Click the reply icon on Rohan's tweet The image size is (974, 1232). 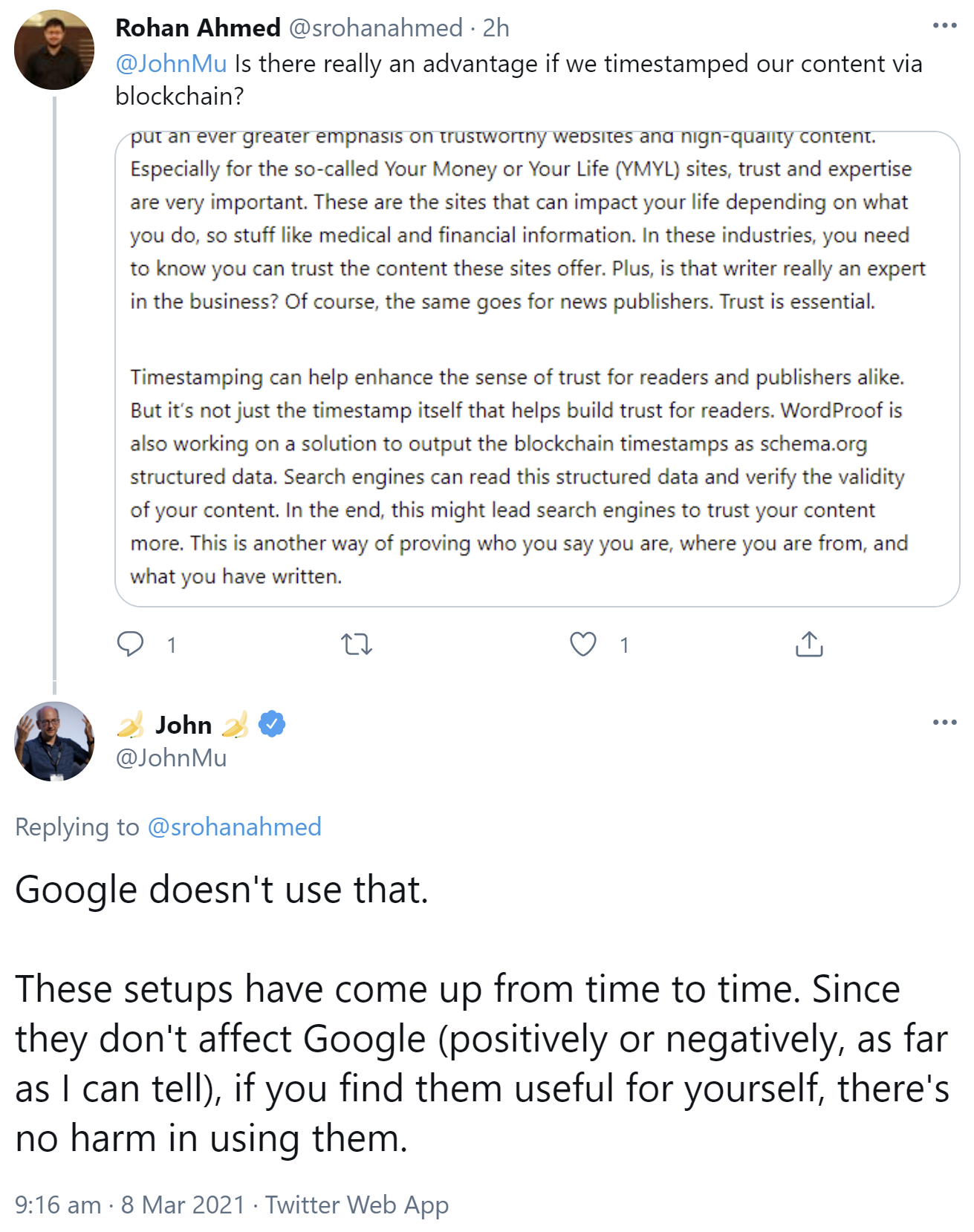coord(132,643)
